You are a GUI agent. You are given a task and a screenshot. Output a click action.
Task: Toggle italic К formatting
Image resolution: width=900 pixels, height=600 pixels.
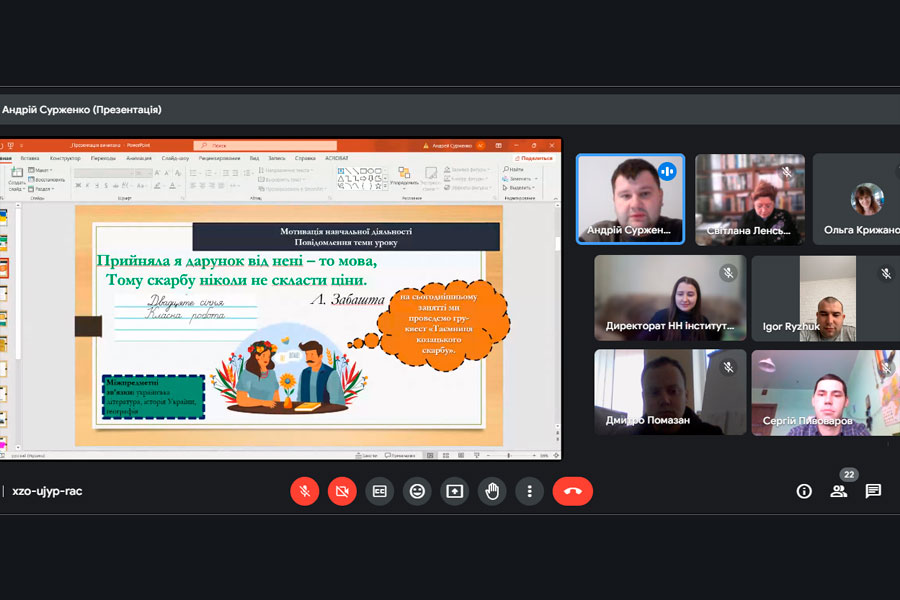coord(87,185)
